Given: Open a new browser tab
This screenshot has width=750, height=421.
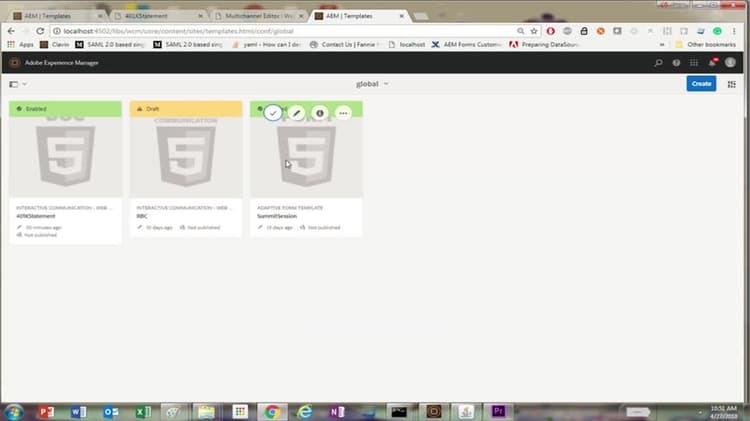Looking at the screenshot, I should pyautogui.click(x=421, y=16).
